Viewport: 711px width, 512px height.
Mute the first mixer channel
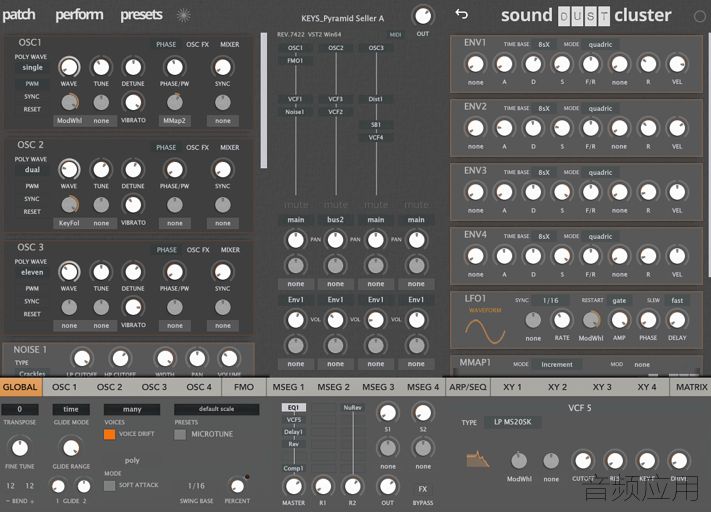(x=296, y=205)
